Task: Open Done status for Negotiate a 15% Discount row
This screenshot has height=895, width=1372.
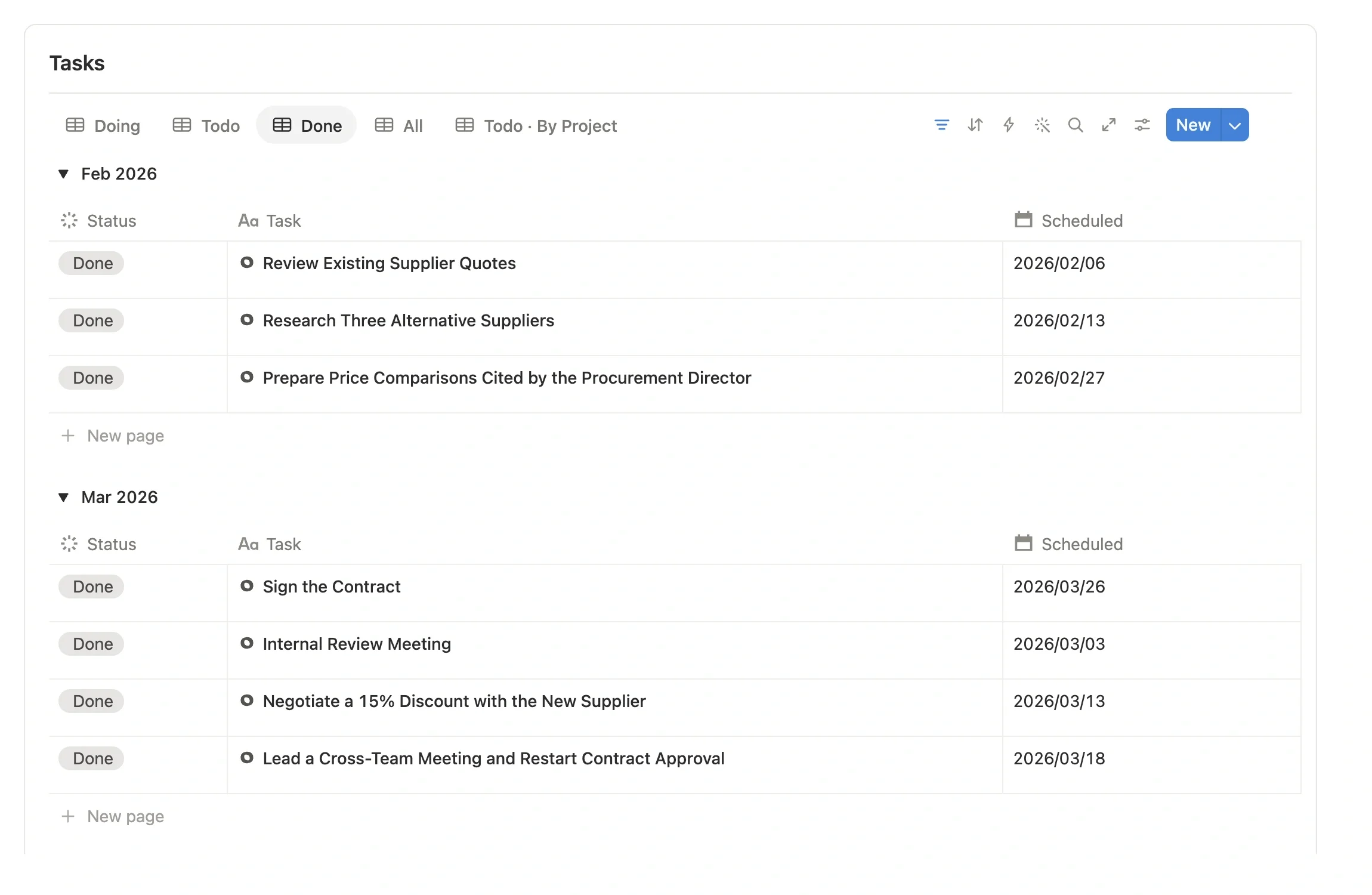Action: coord(91,701)
